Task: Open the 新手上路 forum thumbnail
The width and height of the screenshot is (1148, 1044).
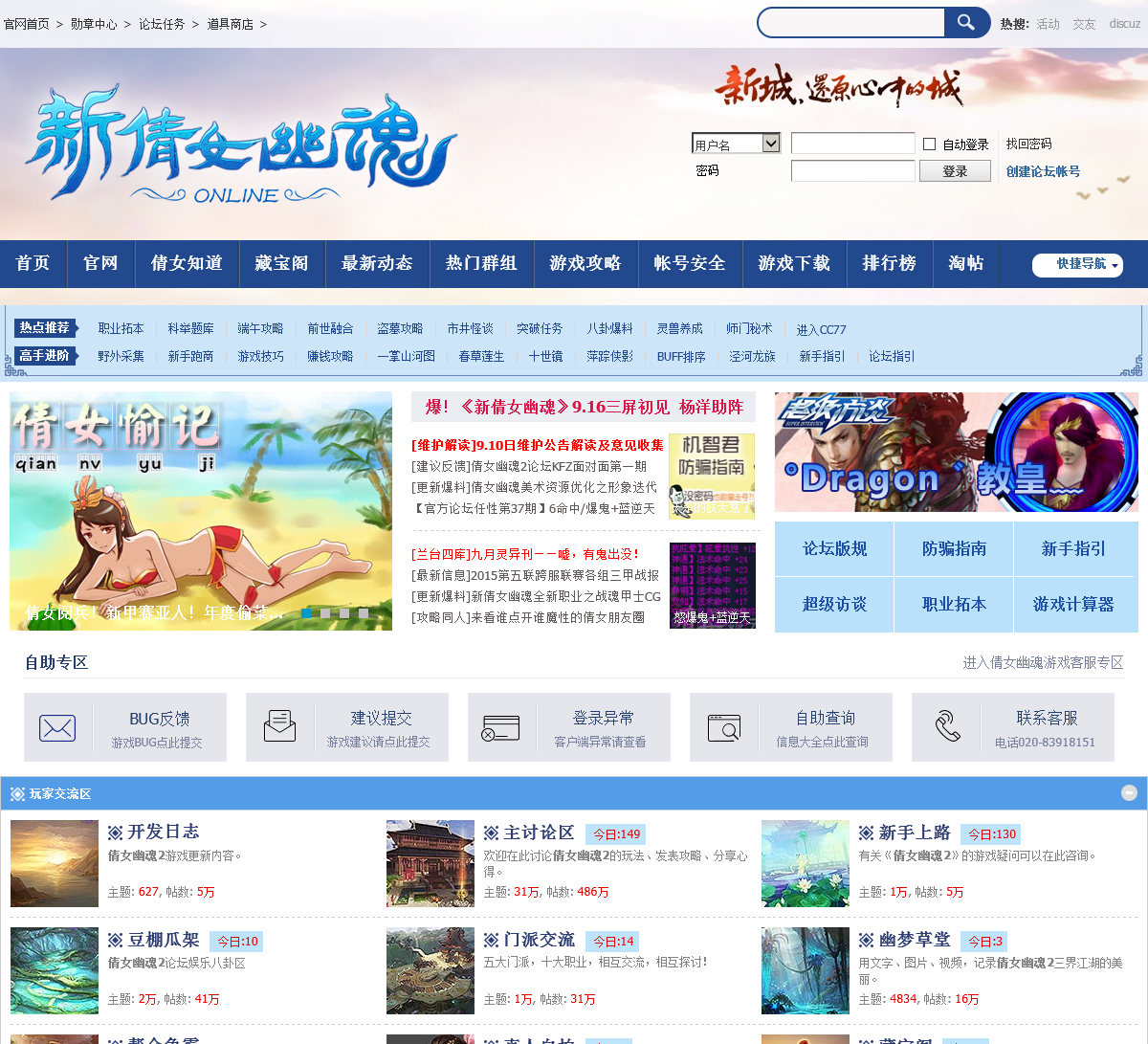Action: (x=806, y=863)
